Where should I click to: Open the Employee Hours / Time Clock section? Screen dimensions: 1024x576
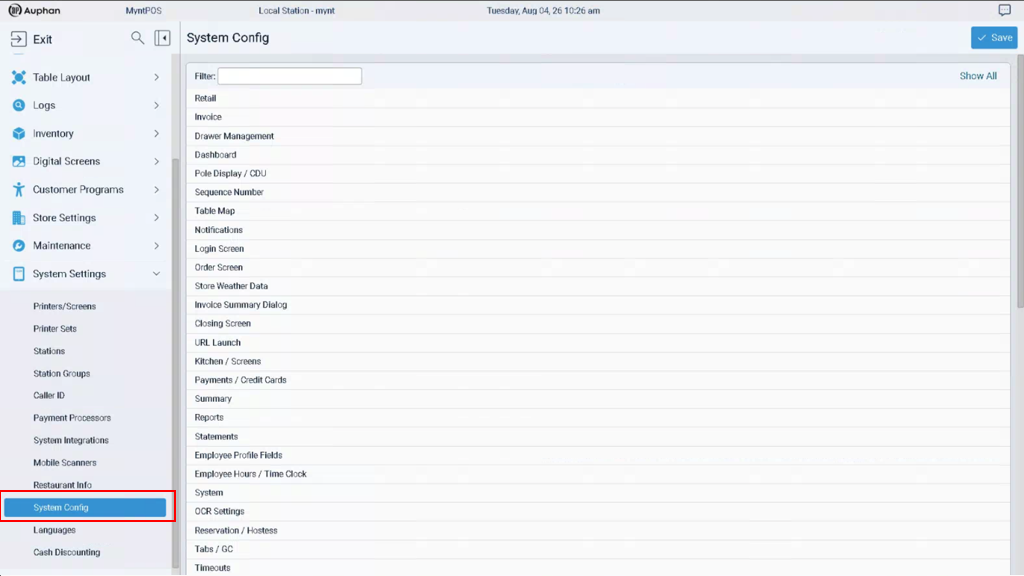click(x=598, y=474)
